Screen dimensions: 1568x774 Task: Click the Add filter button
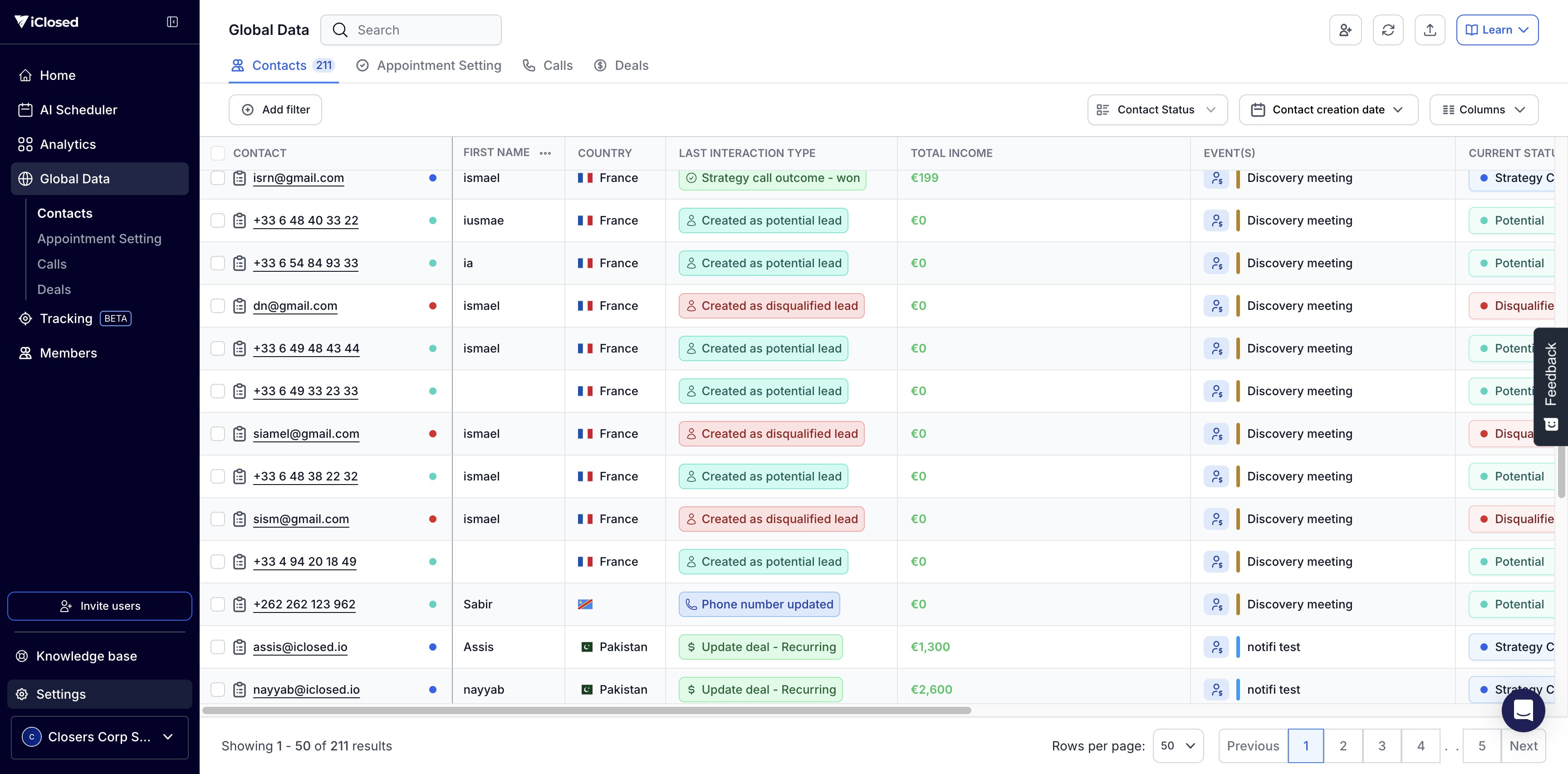pos(275,109)
